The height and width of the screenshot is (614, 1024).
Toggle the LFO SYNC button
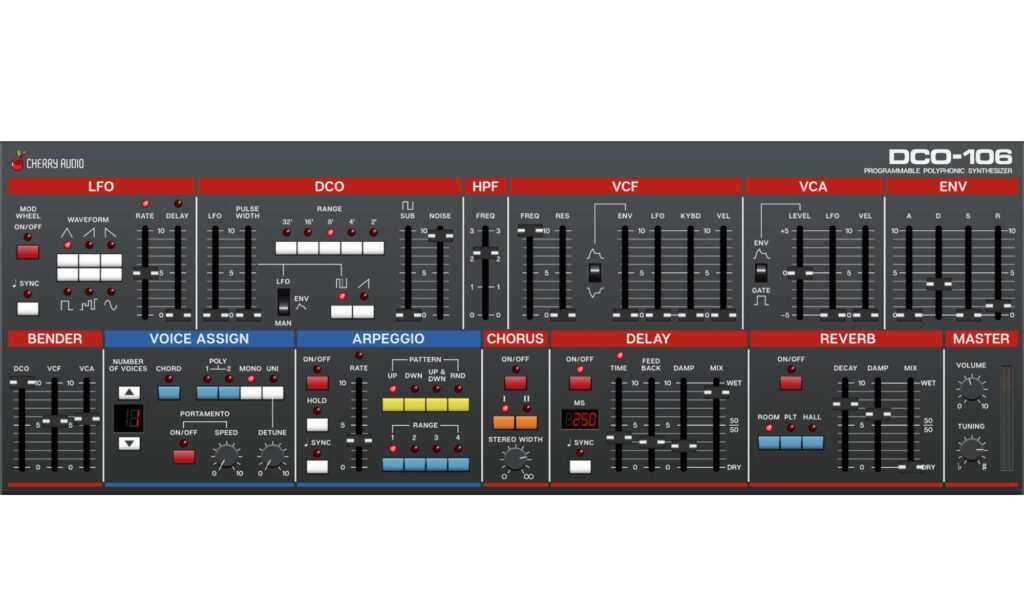(x=27, y=308)
